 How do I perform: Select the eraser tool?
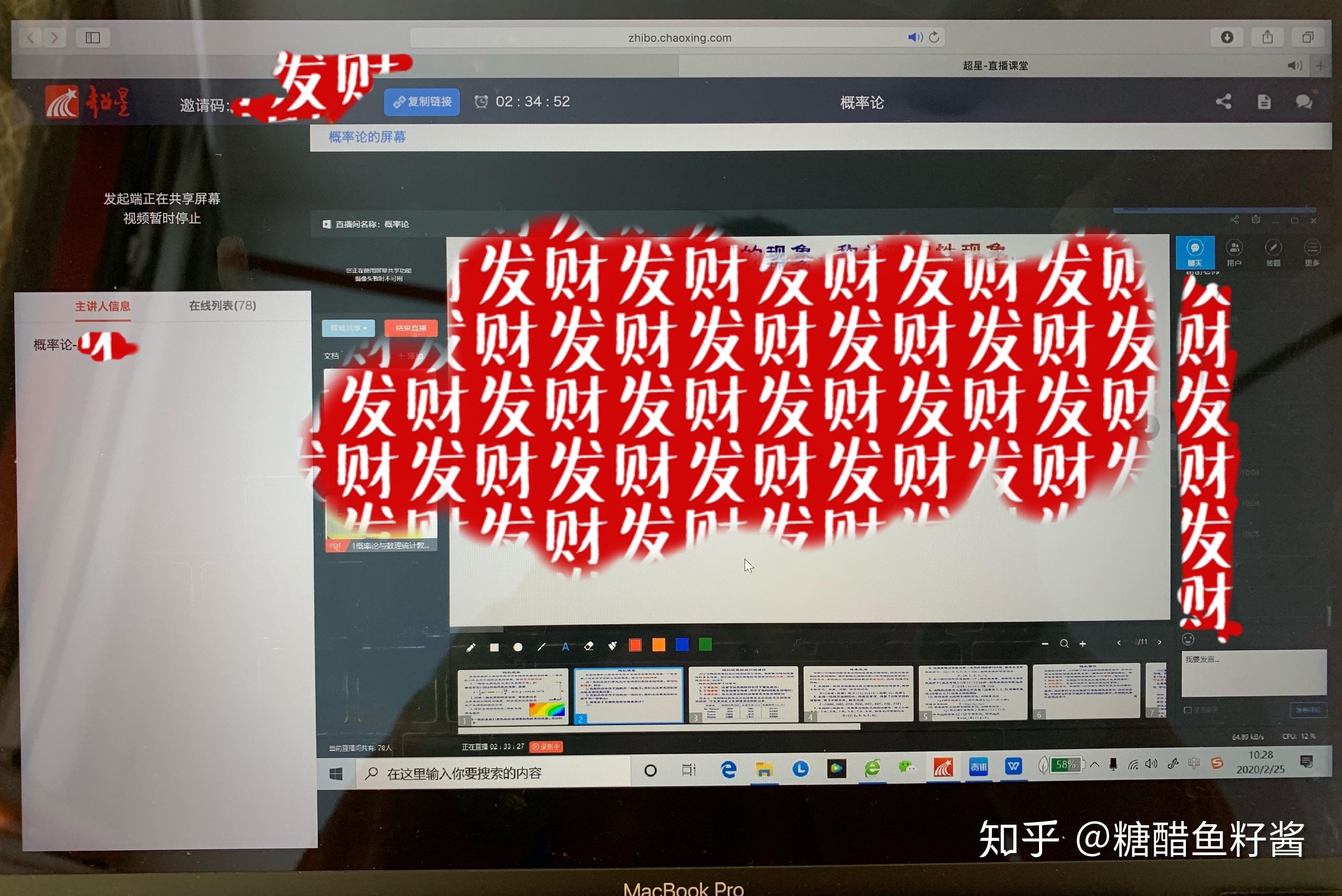coord(589,646)
